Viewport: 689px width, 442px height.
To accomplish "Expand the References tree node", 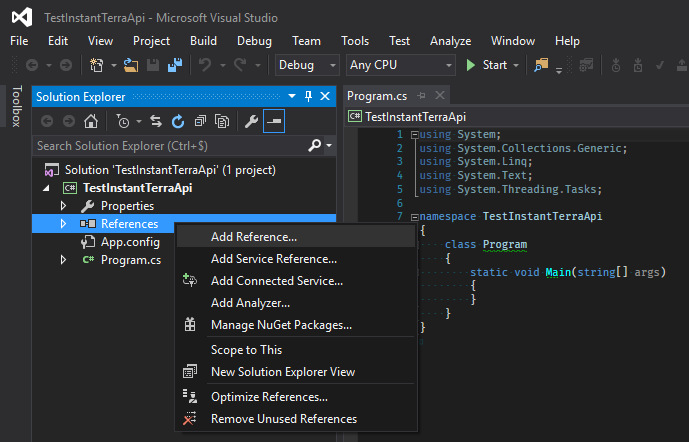I will [x=63, y=224].
